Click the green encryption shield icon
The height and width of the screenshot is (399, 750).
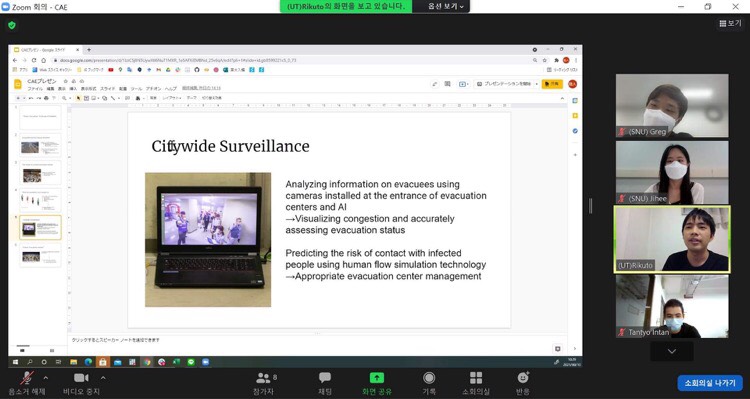(x=12, y=25)
